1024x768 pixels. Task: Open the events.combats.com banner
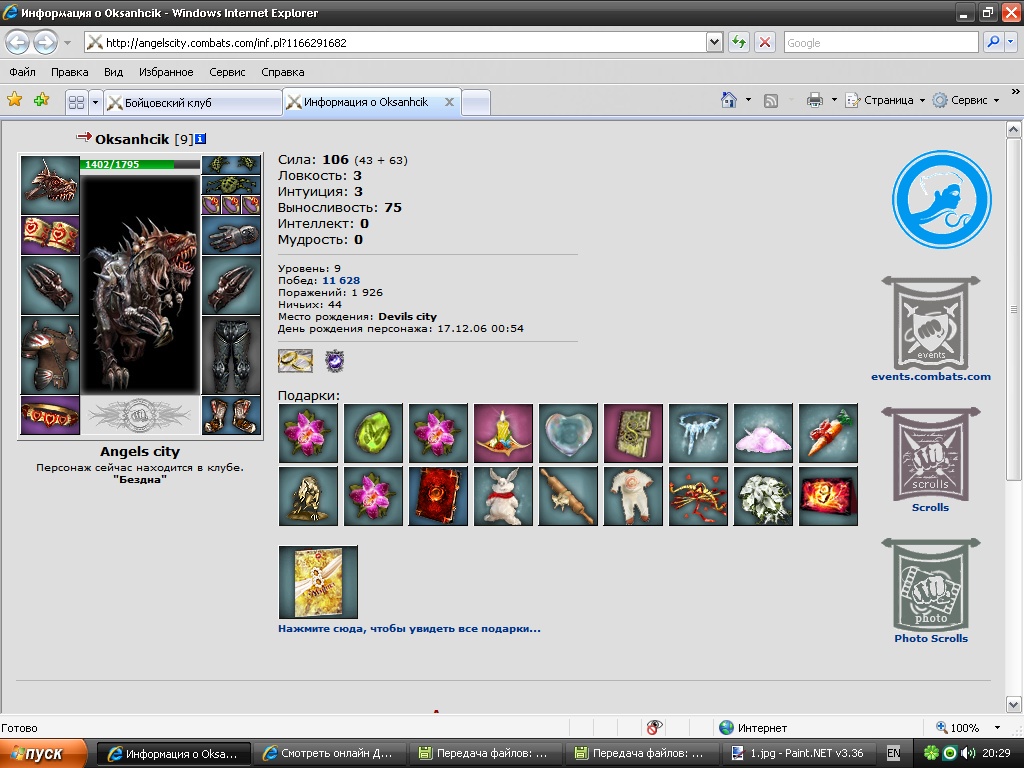click(x=931, y=323)
